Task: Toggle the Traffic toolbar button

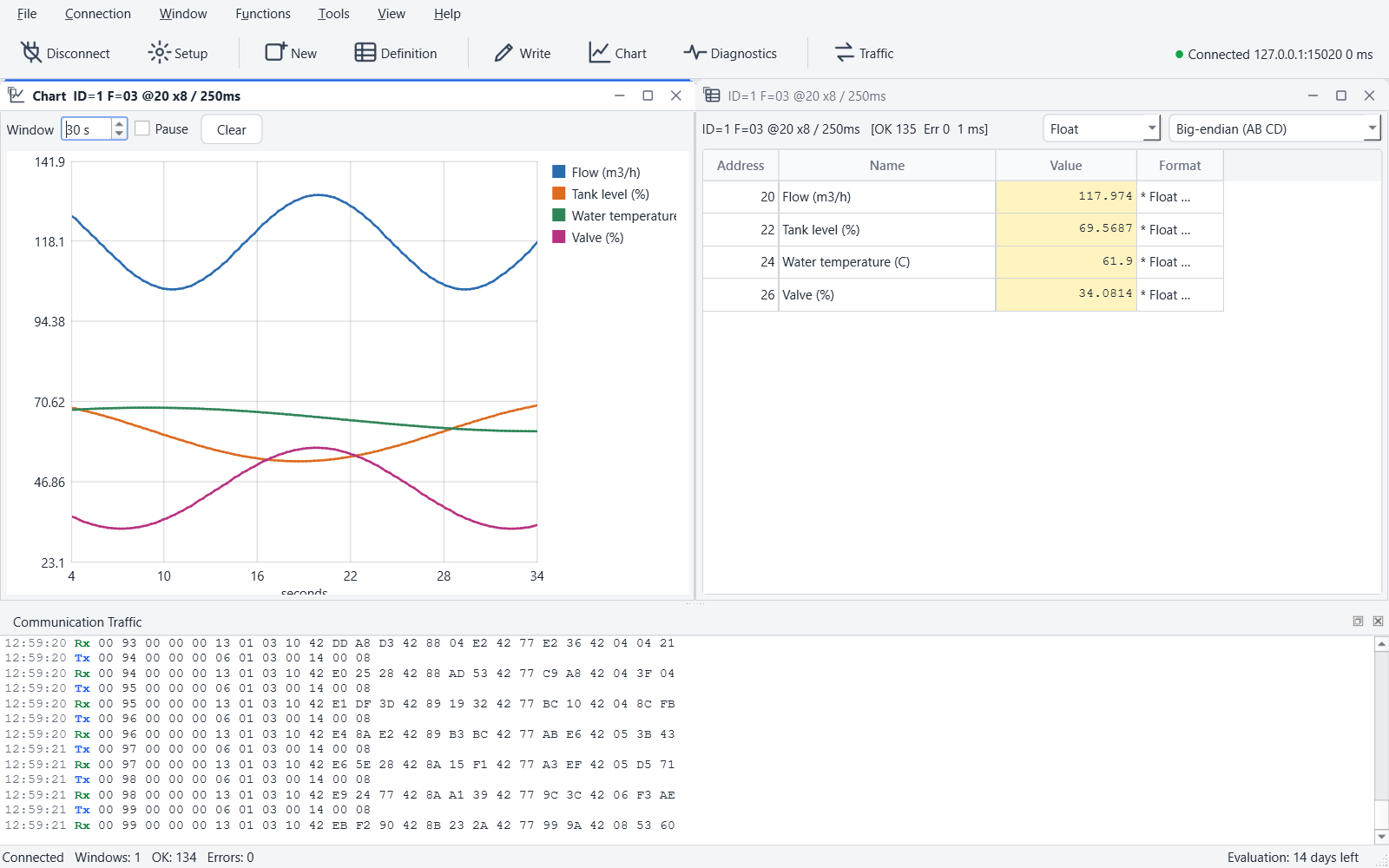Action: tap(864, 53)
